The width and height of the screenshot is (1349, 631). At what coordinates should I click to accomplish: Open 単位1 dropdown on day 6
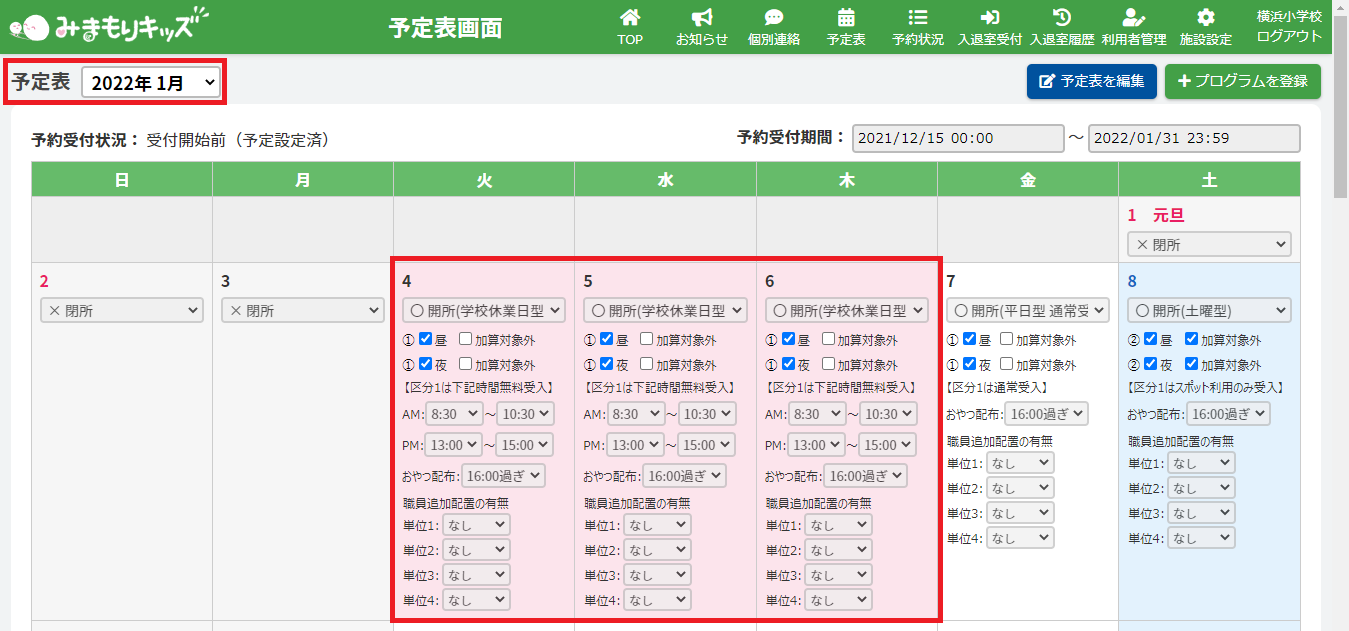point(838,524)
